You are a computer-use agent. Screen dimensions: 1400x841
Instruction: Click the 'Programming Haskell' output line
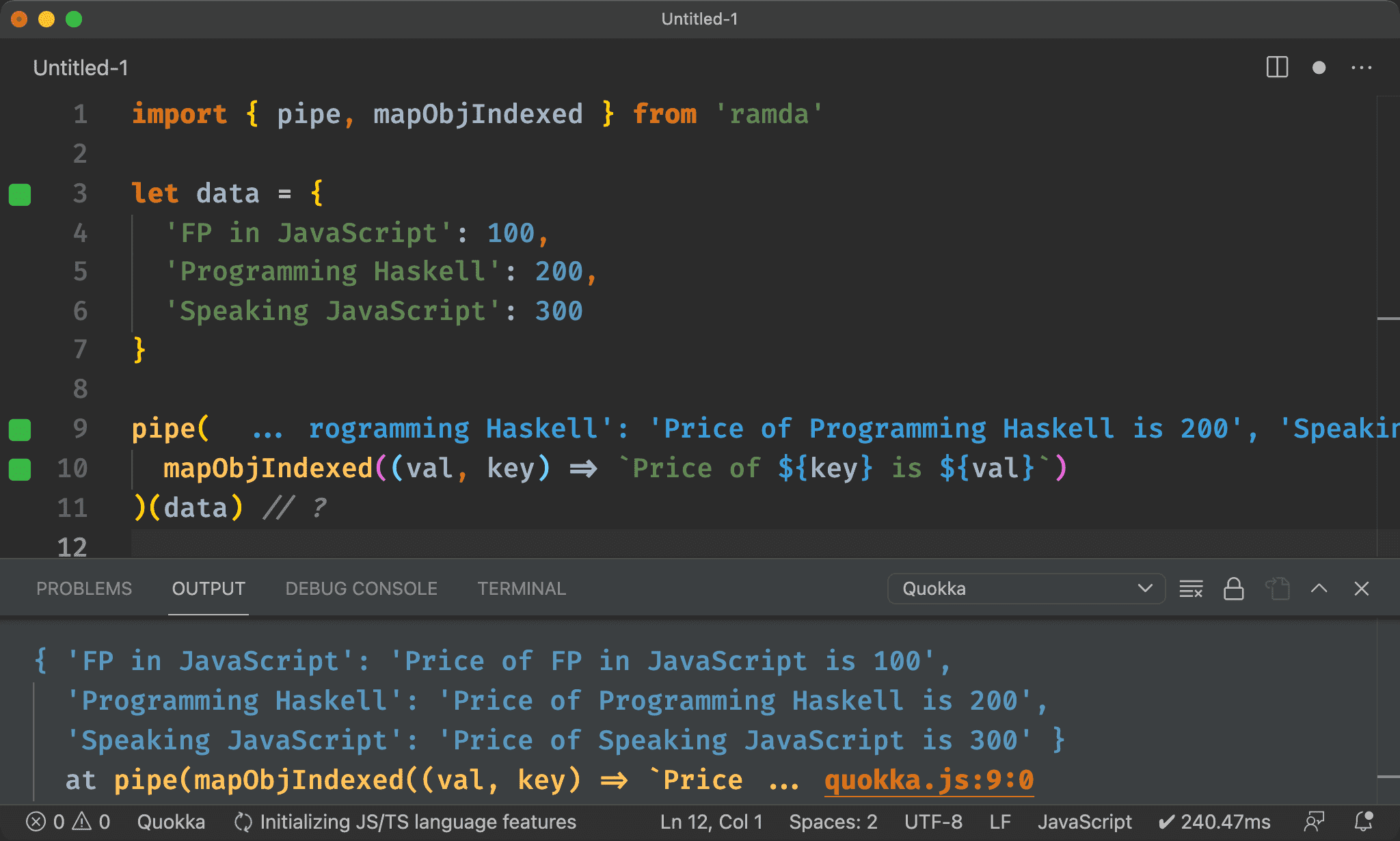pyautogui.click(x=557, y=701)
